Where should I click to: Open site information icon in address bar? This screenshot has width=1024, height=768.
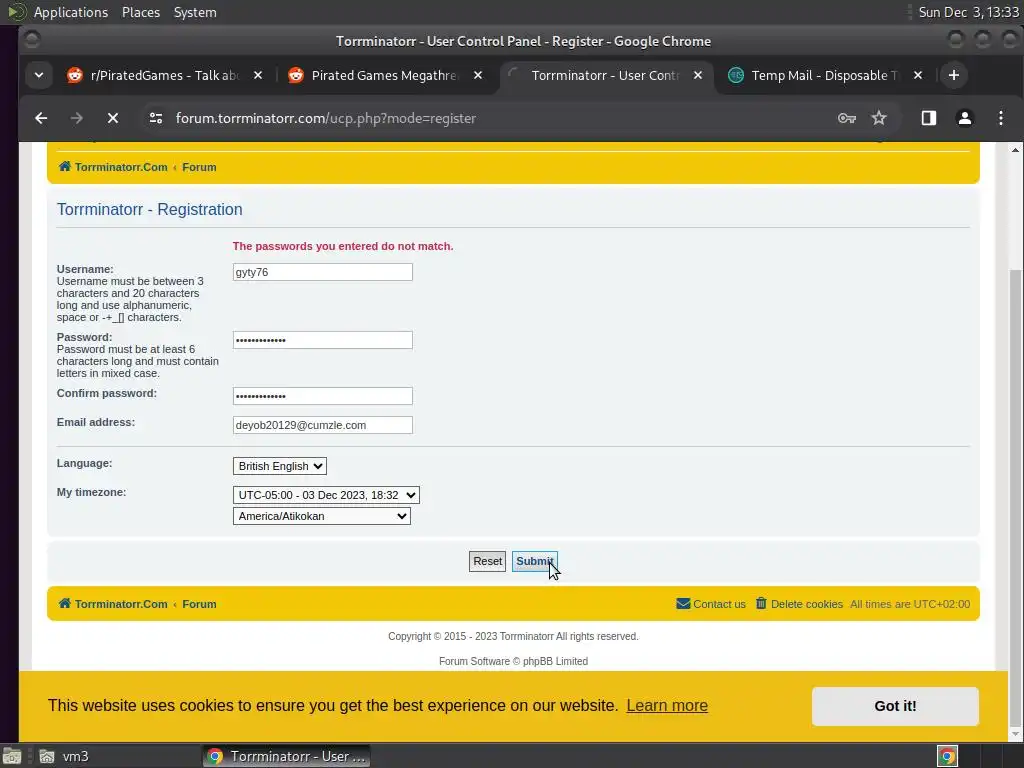click(x=155, y=118)
